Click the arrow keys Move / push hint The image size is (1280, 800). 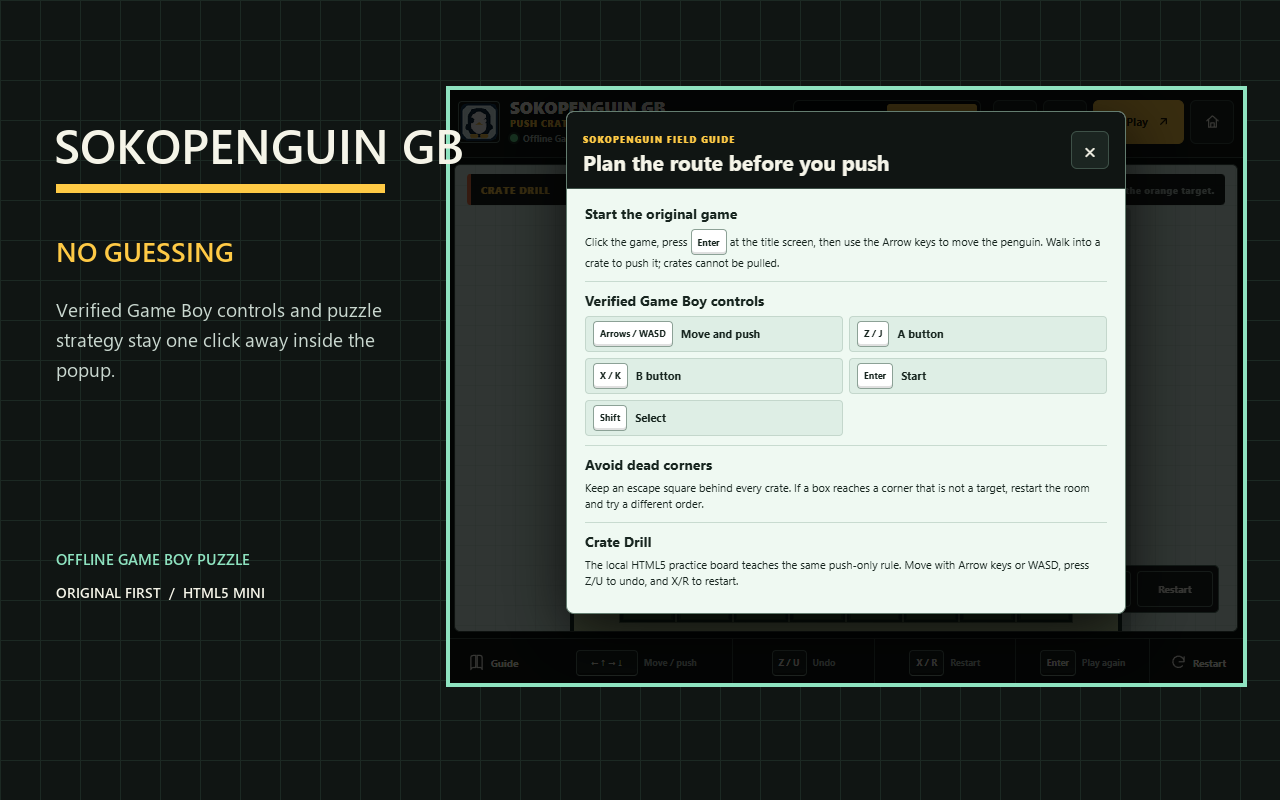click(x=637, y=663)
